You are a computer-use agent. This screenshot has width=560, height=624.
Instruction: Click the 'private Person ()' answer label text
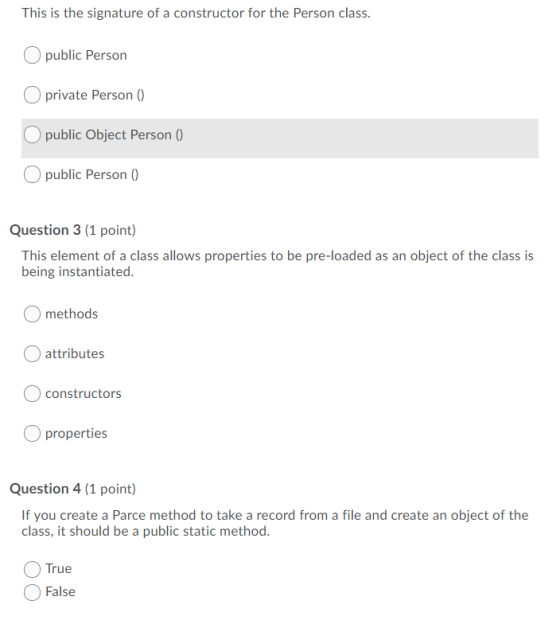coord(95,95)
